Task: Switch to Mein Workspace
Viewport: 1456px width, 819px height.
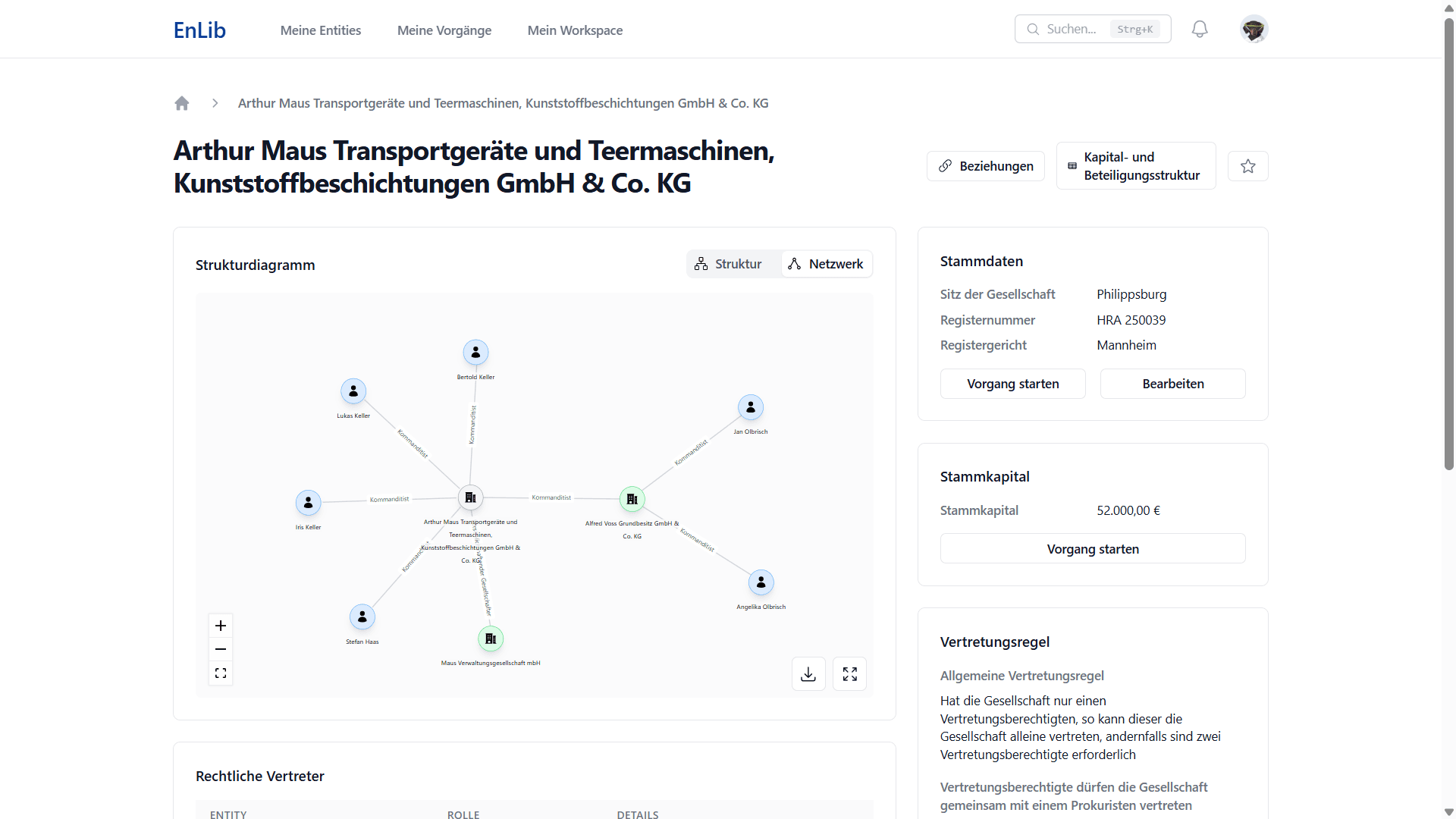Action: coord(575,30)
